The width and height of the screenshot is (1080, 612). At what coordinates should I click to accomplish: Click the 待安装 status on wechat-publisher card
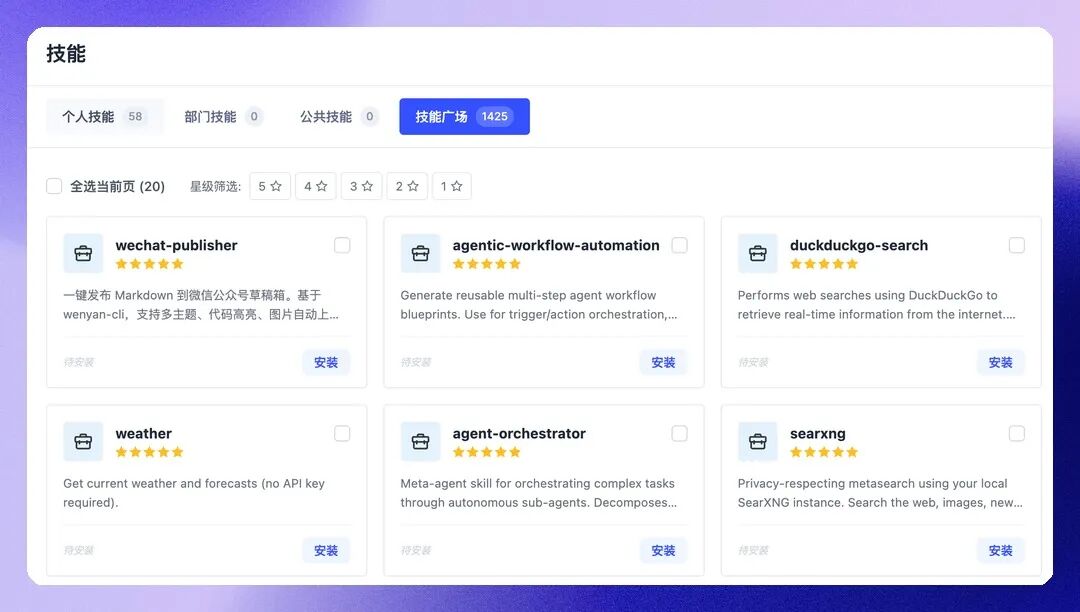[x=79, y=362]
